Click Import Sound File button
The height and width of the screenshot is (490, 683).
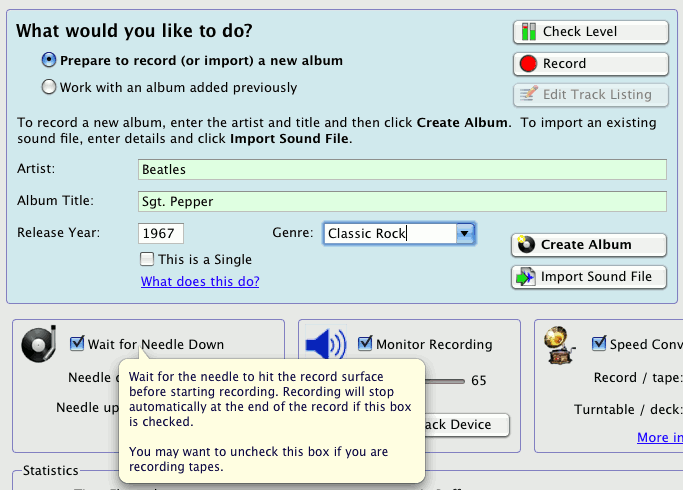coord(589,277)
